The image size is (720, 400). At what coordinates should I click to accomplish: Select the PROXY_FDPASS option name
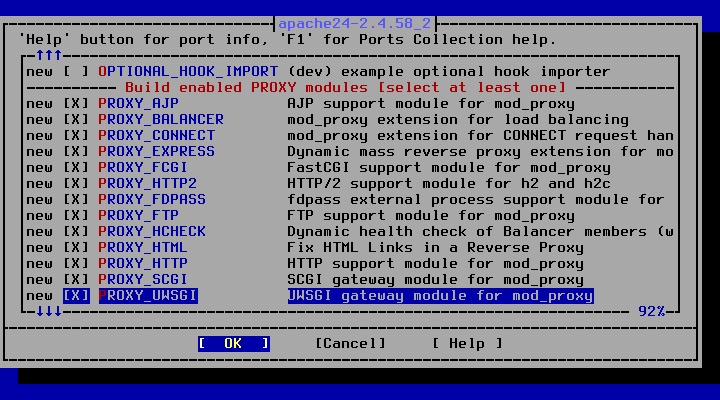tap(152, 200)
